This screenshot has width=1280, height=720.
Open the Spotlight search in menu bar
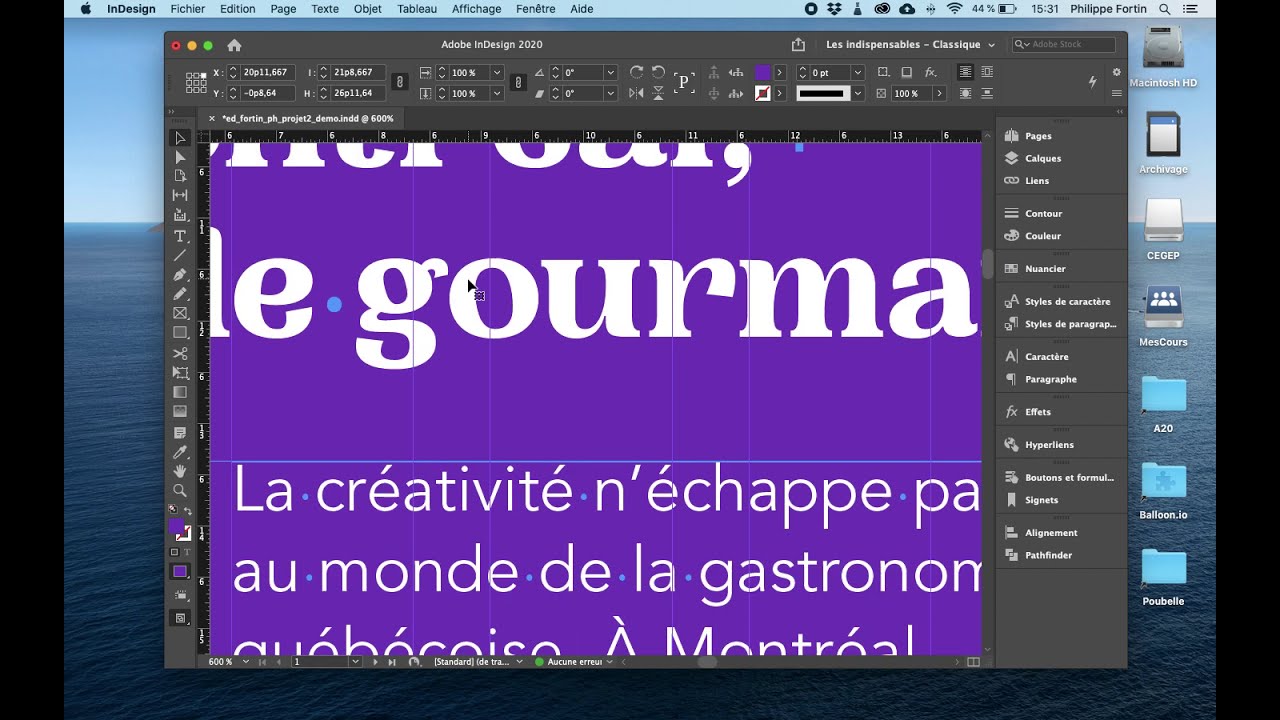1165,9
